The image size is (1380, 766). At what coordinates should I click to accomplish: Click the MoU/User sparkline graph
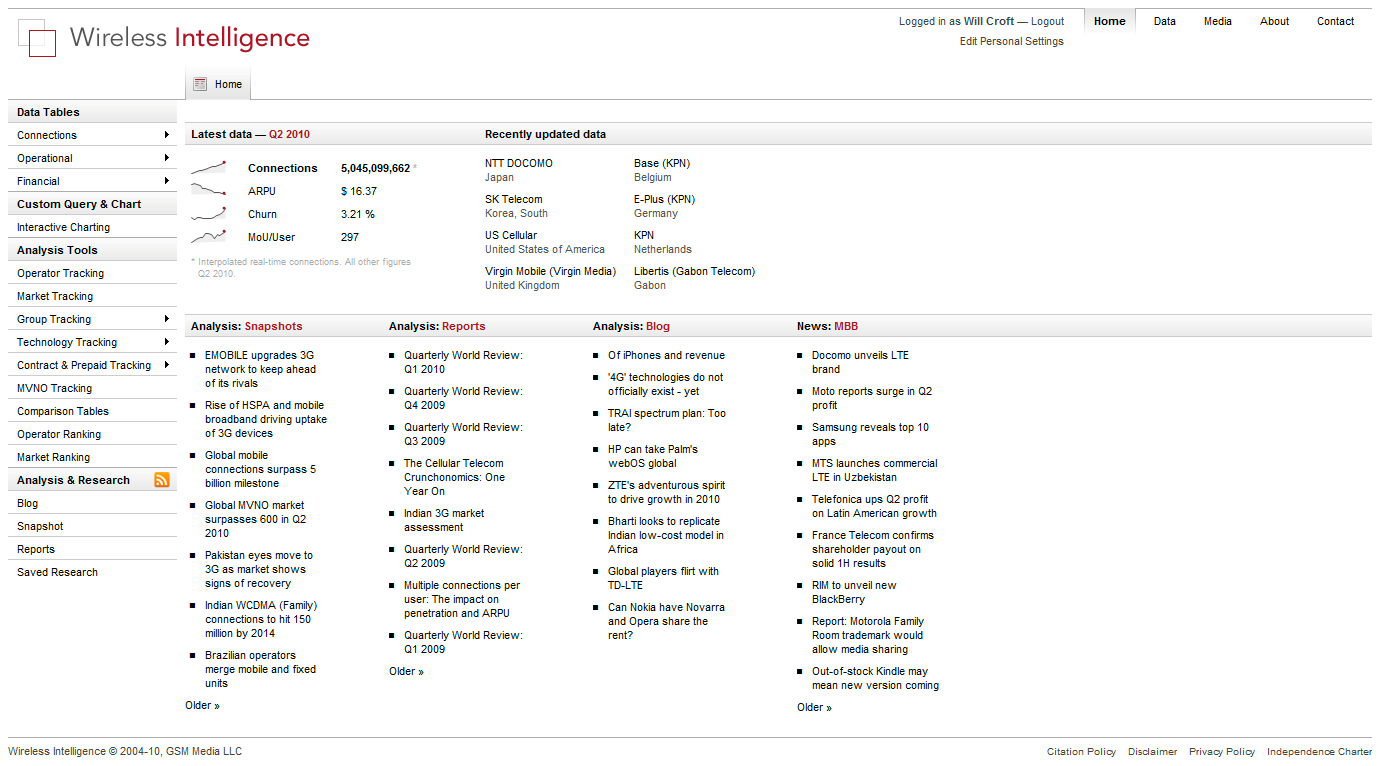[x=209, y=237]
